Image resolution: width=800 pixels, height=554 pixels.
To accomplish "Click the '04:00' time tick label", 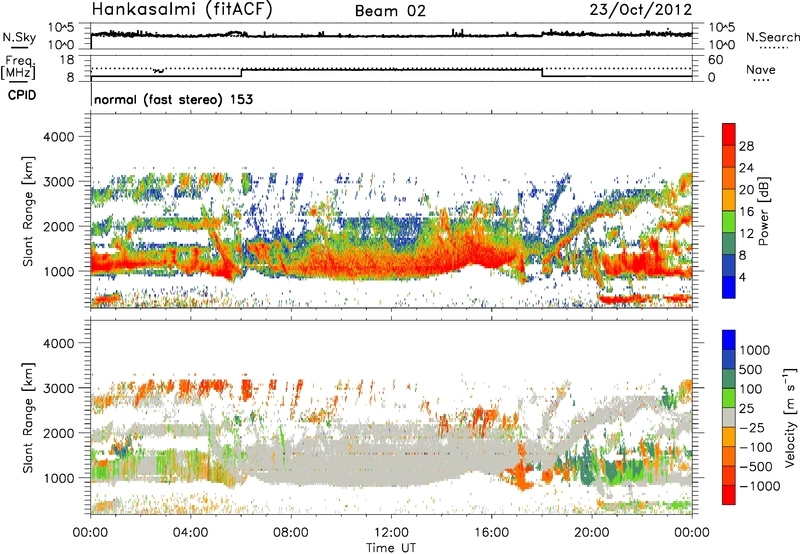I will pyautogui.click(x=191, y=533).
